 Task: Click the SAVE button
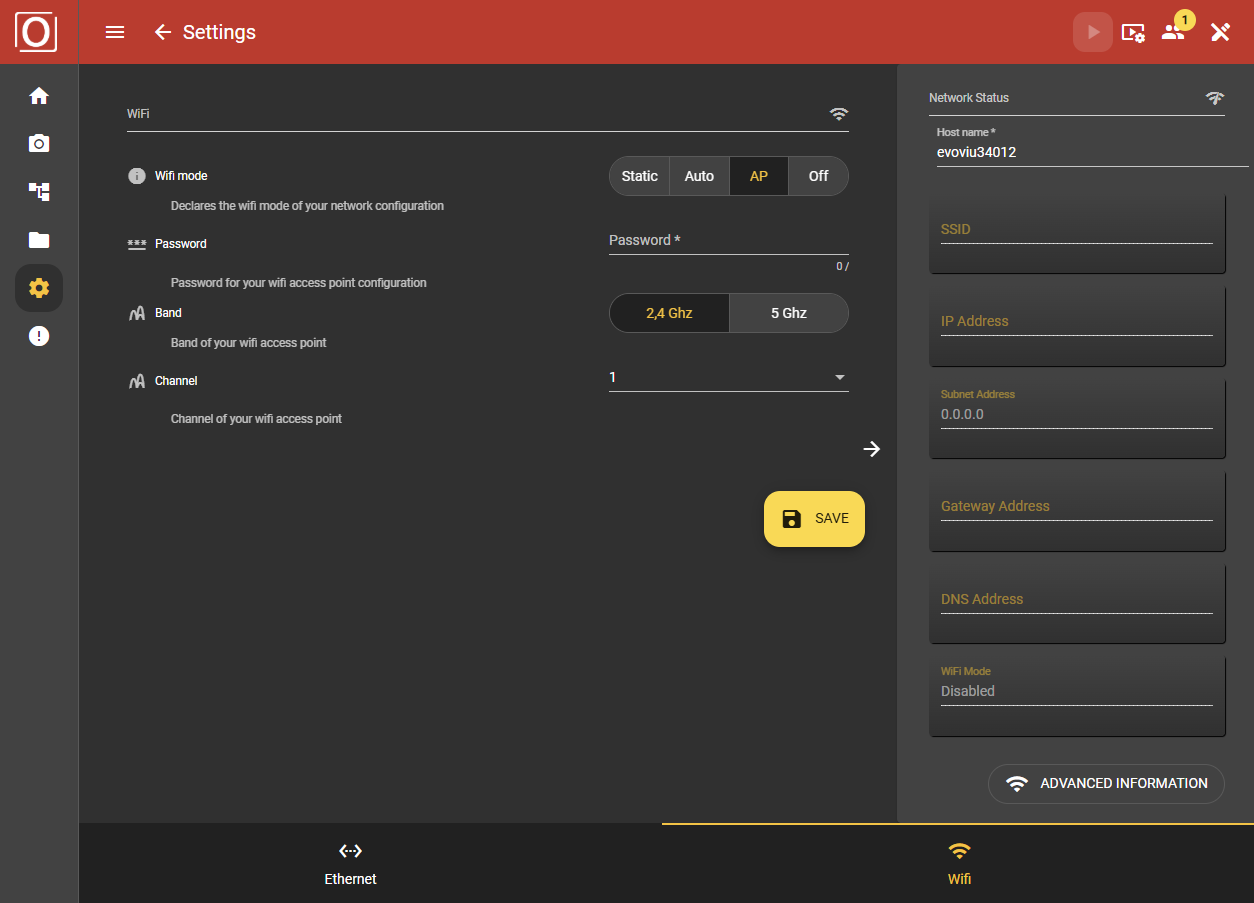pos(814,519)
